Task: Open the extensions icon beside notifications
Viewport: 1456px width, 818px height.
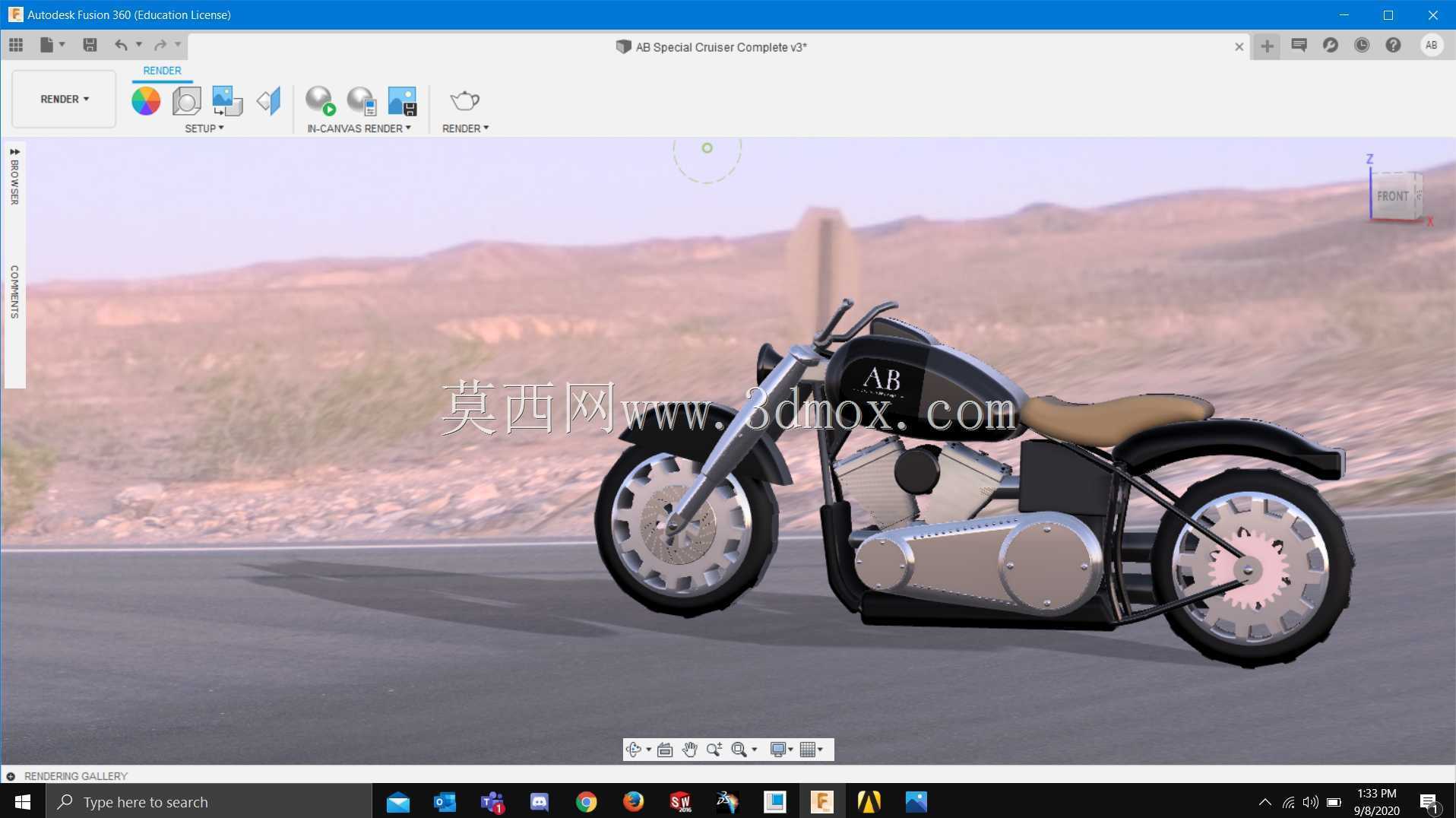Action: point(1330,46)
